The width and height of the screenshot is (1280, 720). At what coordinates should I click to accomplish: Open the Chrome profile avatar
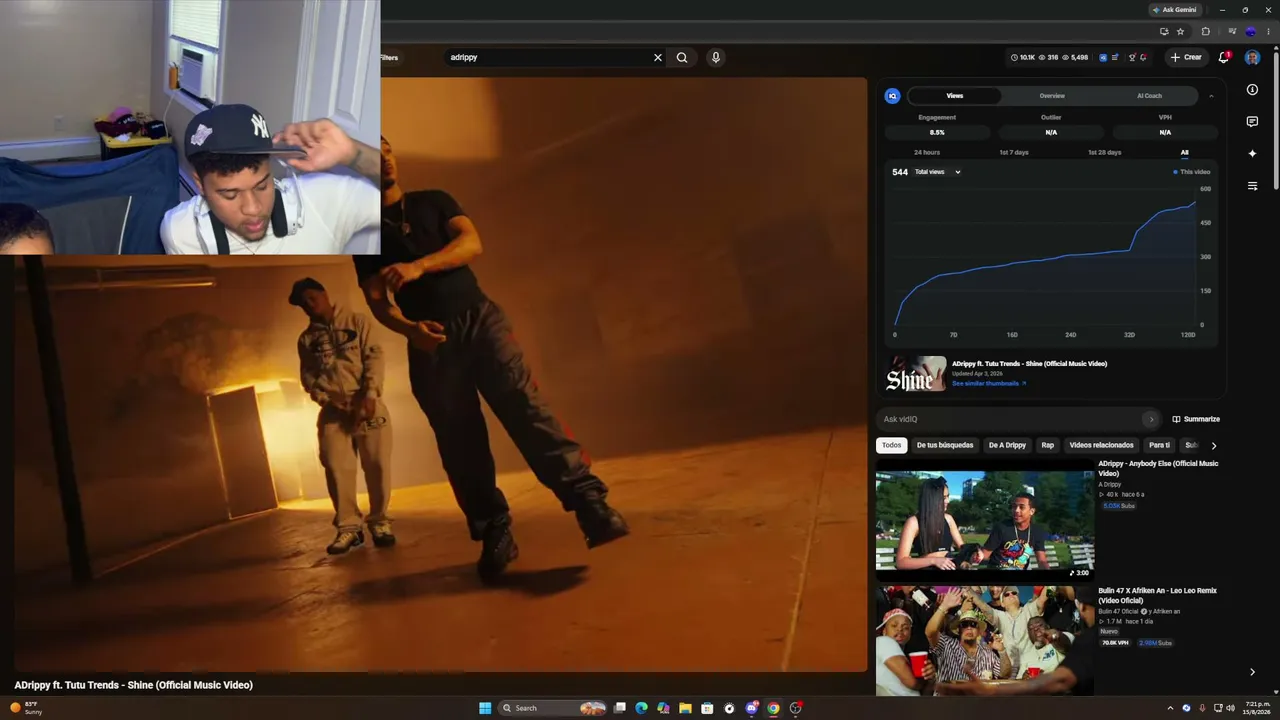point(1250,32)
